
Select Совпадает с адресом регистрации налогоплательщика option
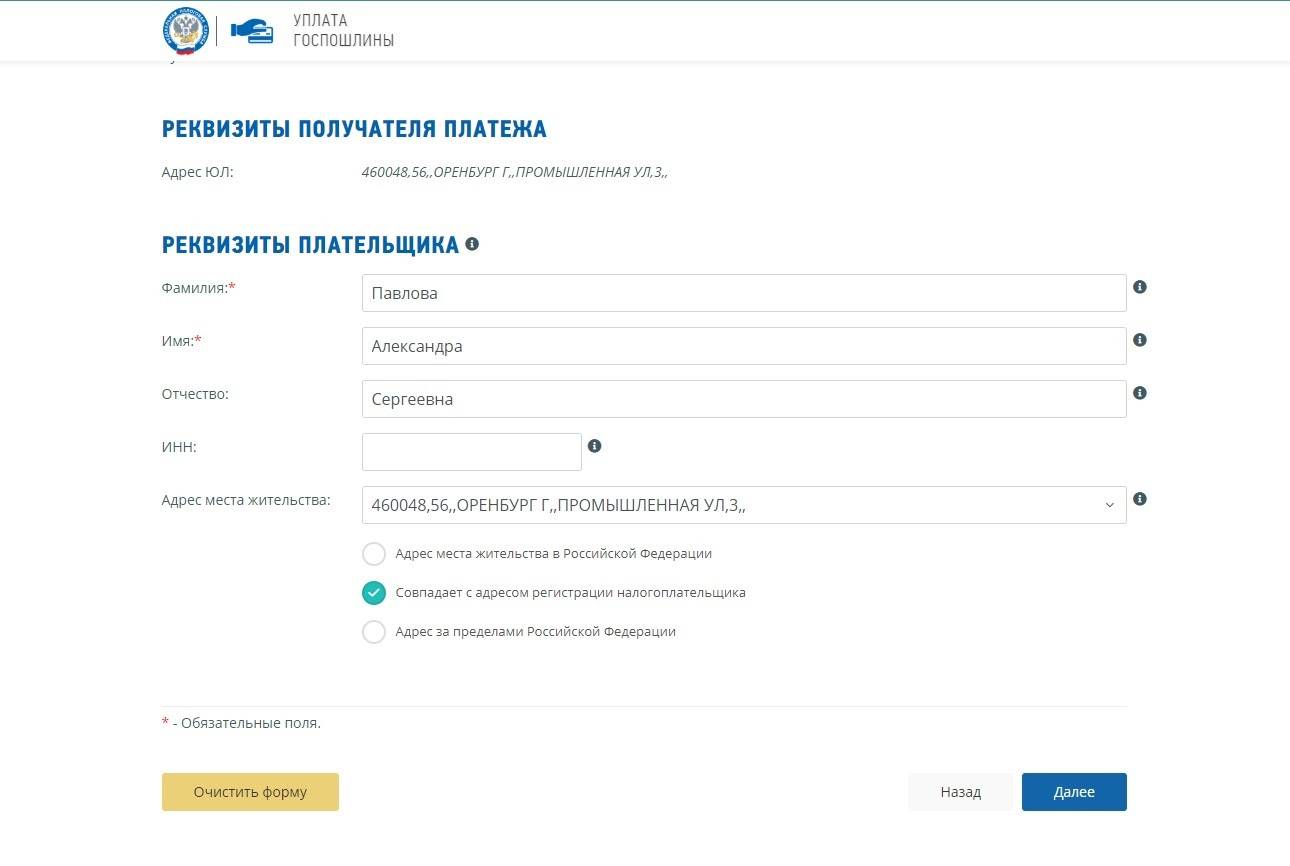click(x=374, y=593)
